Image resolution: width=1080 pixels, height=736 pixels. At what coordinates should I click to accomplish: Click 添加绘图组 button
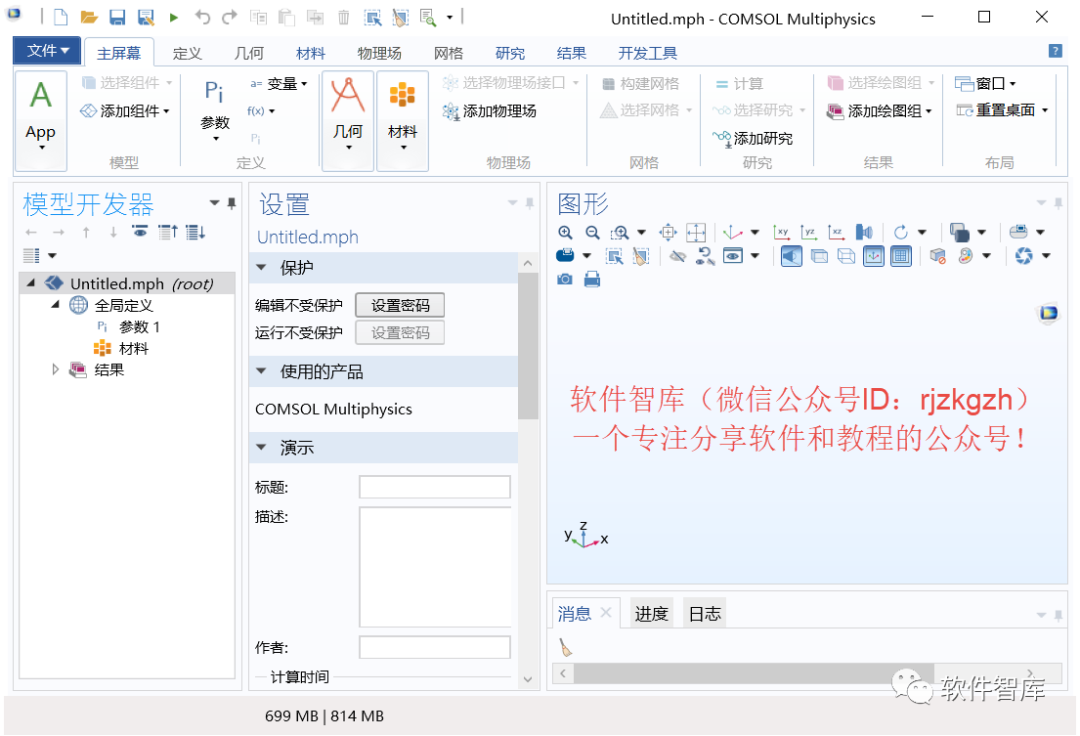point(880,111)
